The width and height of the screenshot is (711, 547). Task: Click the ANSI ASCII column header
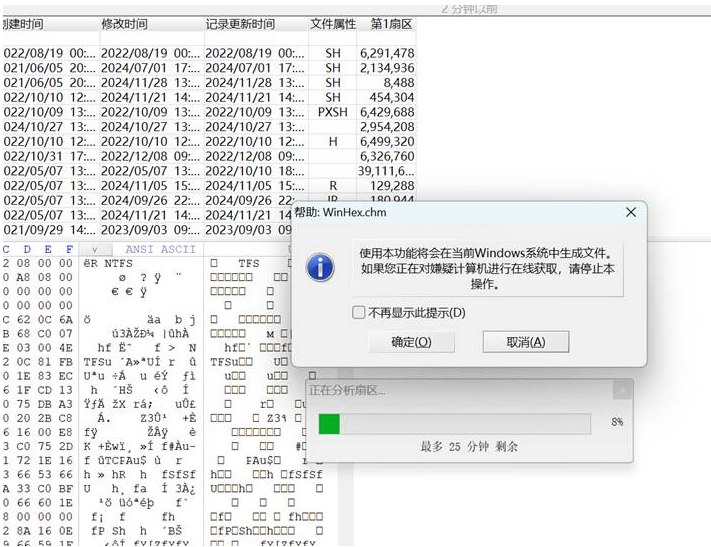(x=161, y=249)
